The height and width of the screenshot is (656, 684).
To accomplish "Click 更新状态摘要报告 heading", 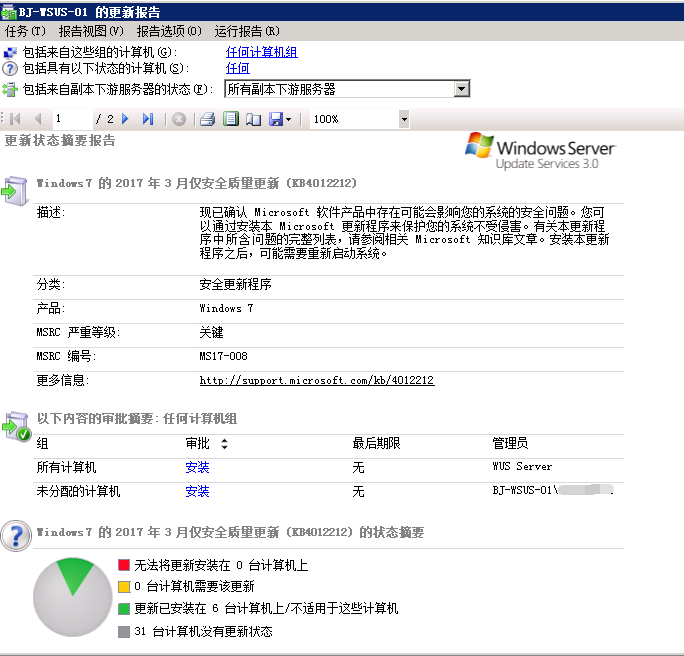I will 60,140.
